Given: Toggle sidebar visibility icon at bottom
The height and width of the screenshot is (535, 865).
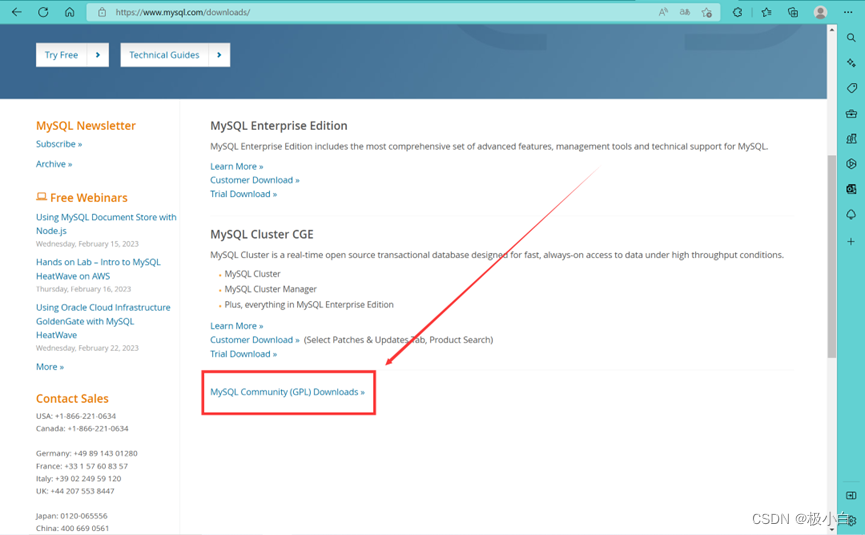Looking at the screenshot, I should point(851,495).
